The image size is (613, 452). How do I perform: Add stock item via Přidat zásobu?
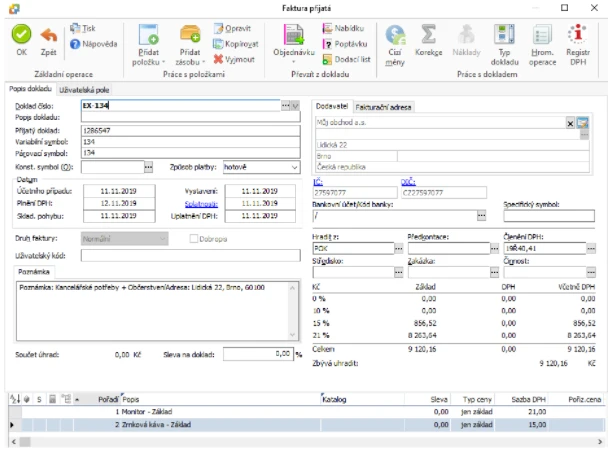point(190,45)
